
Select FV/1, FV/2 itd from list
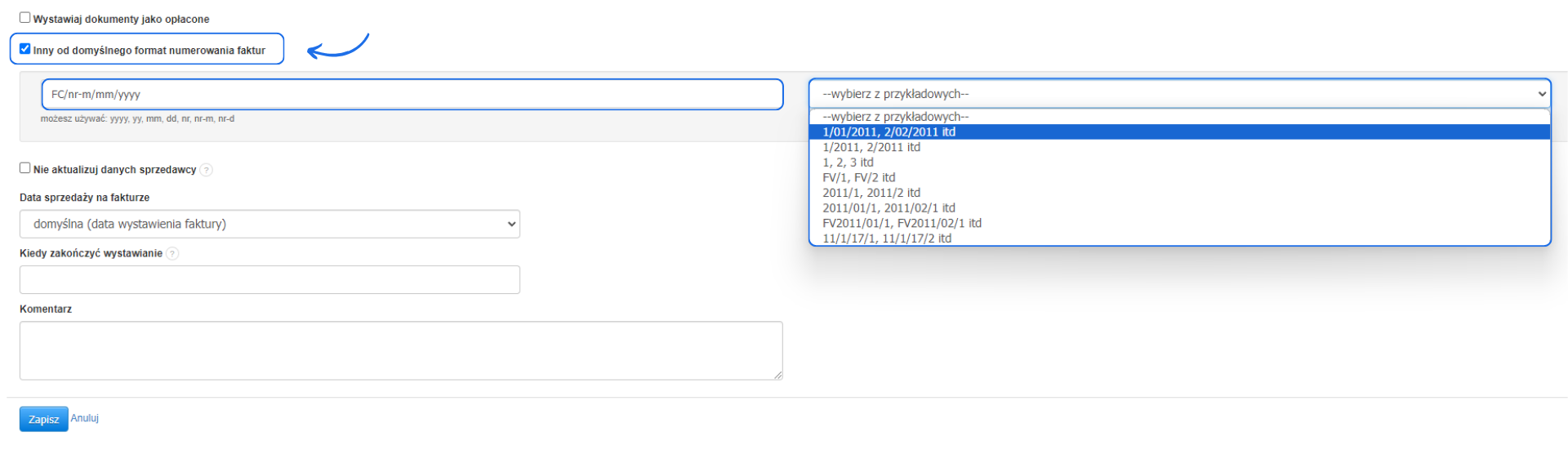858,178
